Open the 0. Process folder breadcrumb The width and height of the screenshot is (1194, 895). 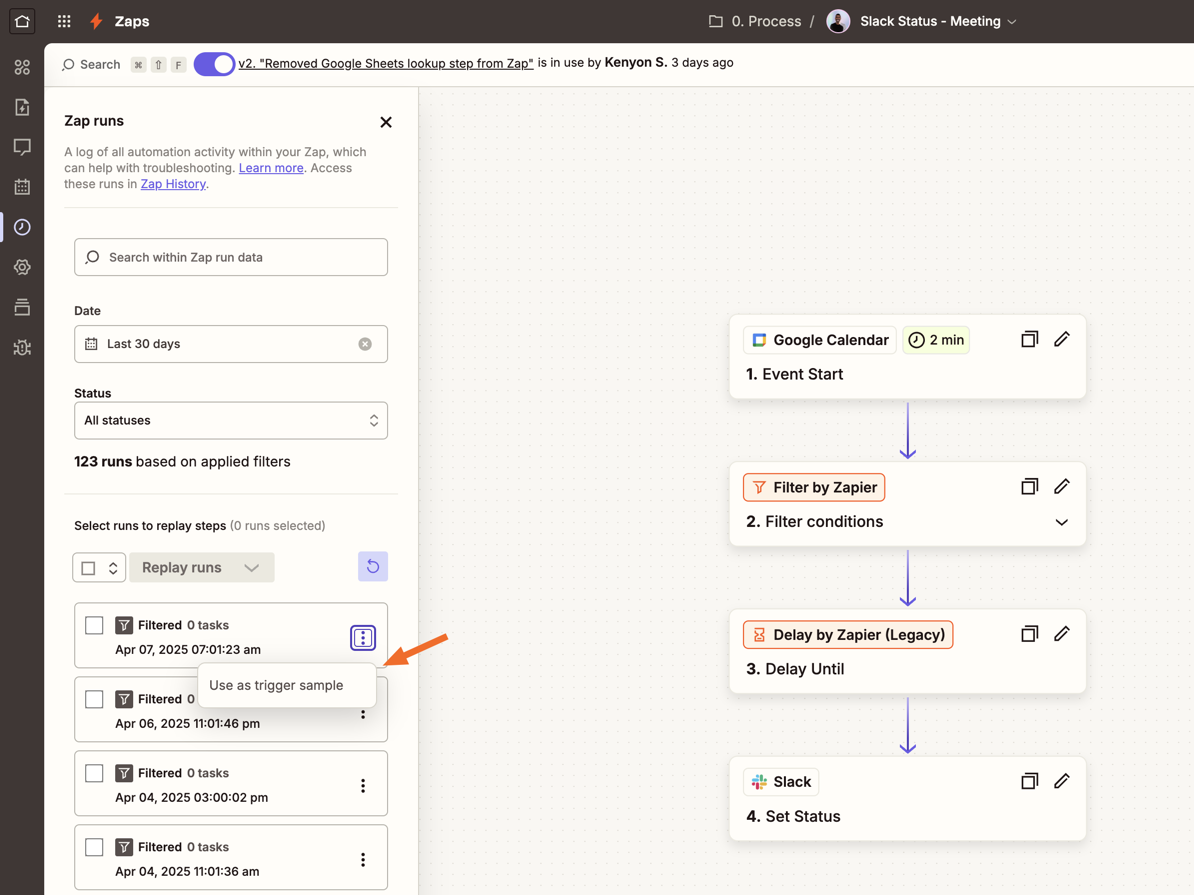coord(755,21)
